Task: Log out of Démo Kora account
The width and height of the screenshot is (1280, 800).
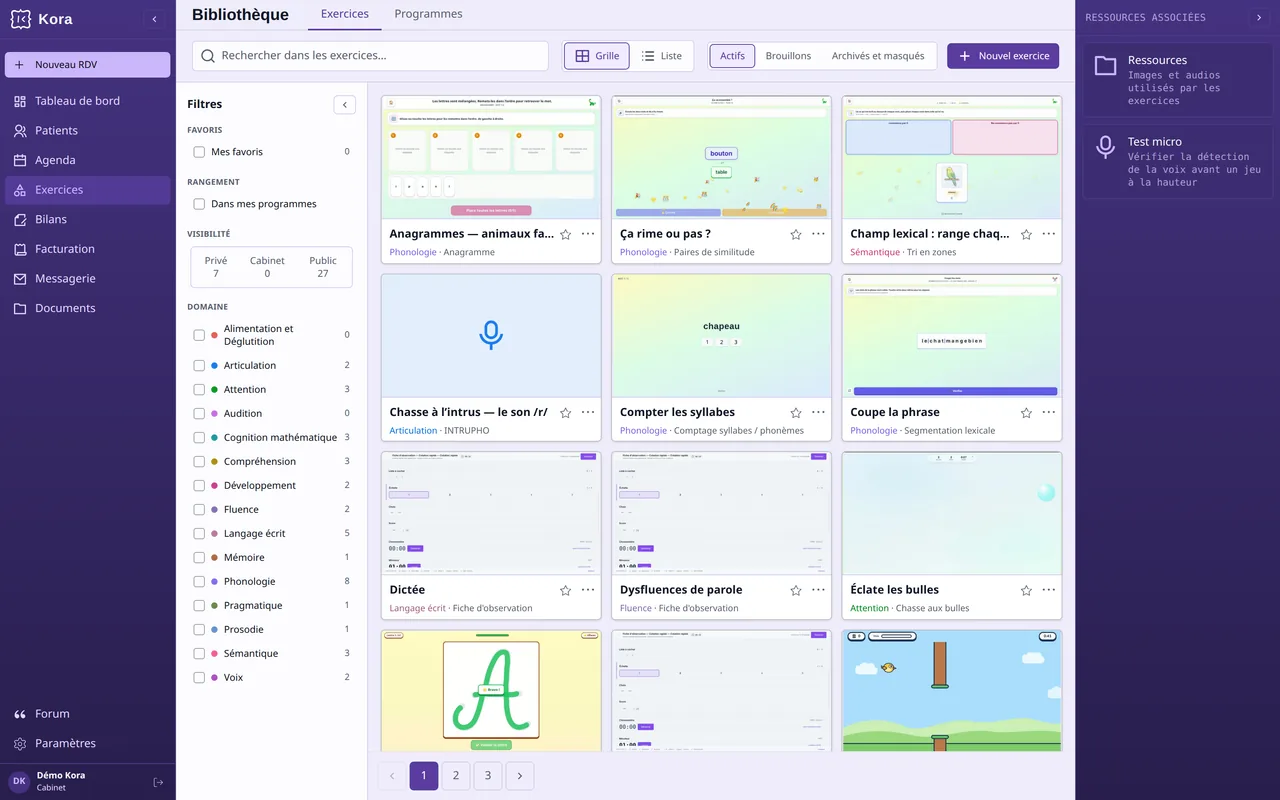Action: click(x=158, y=782)
